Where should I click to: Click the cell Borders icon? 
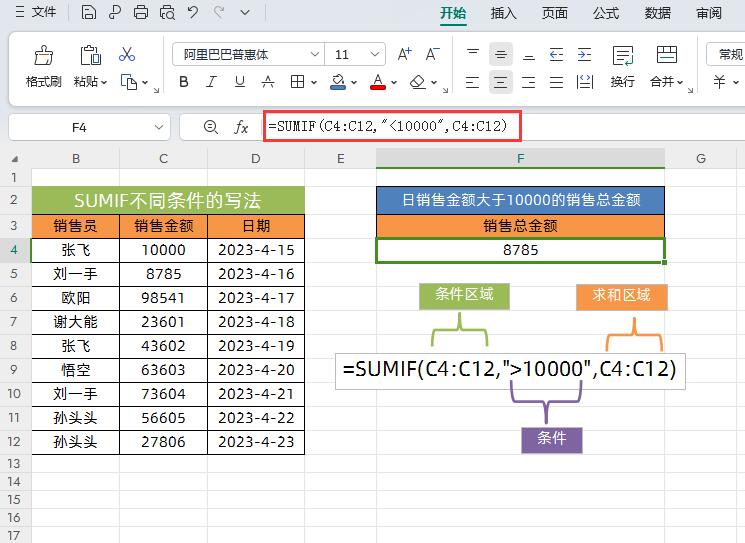(297, 82)
